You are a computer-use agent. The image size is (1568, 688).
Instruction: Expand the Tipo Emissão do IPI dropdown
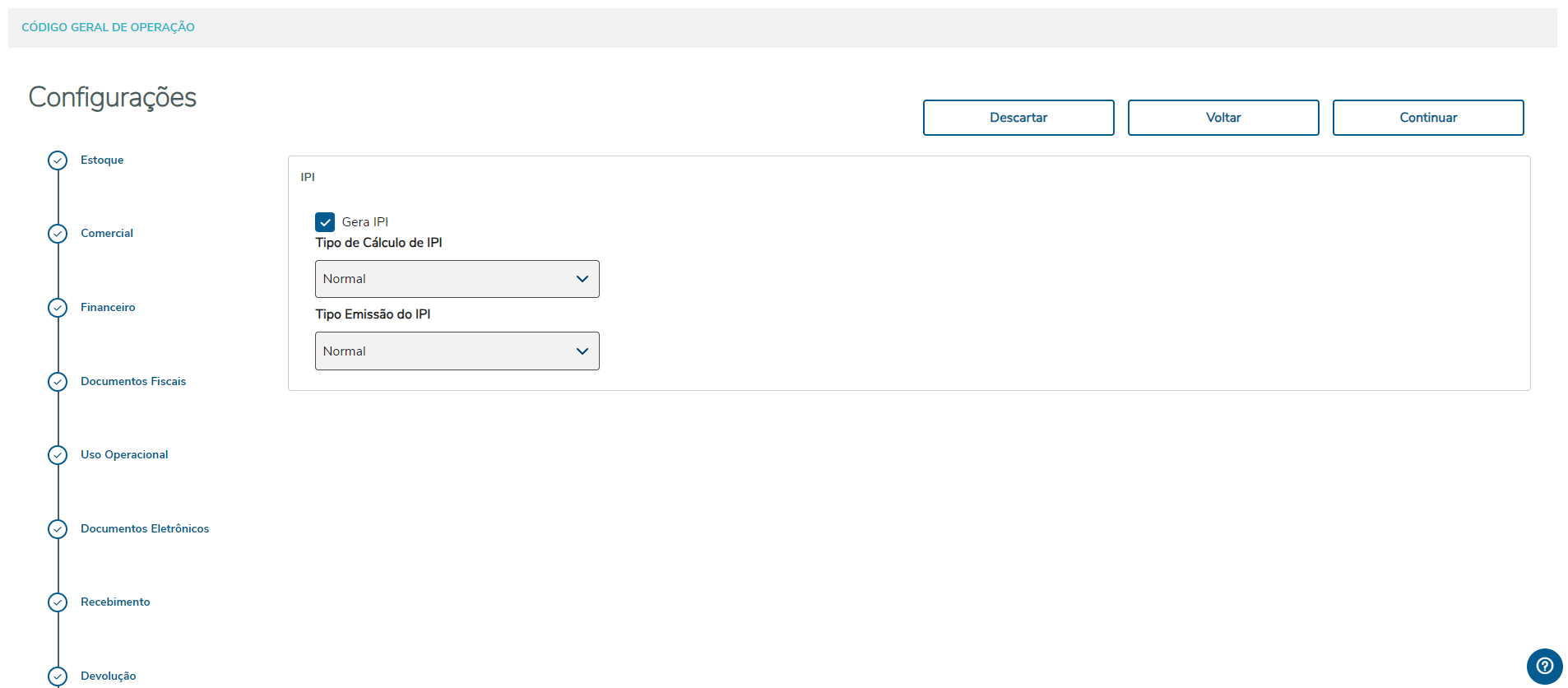point(457,351)
